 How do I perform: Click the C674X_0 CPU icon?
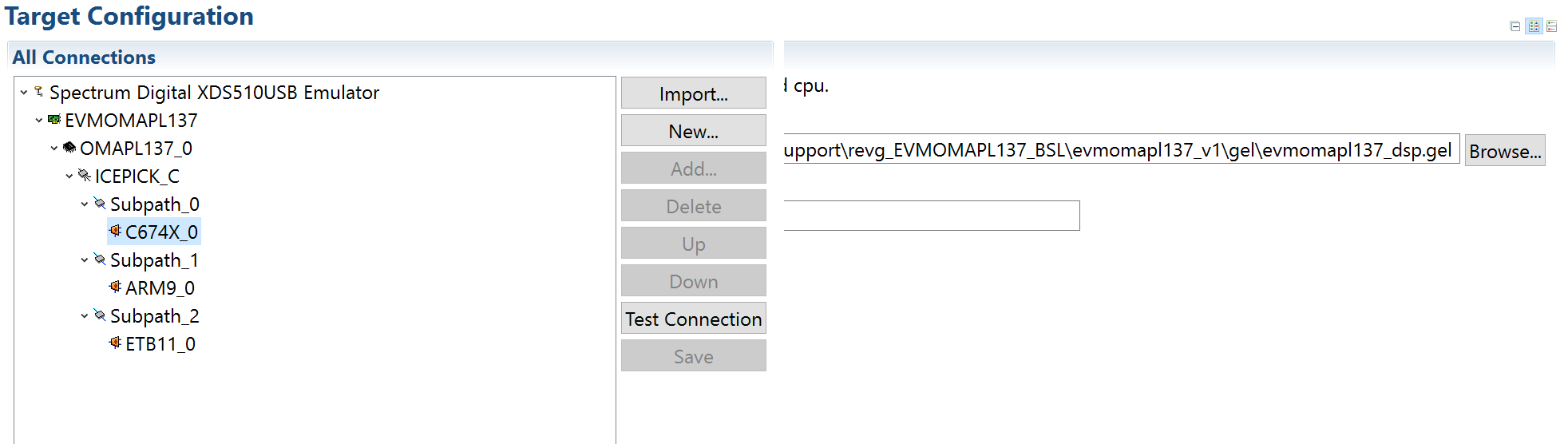point(115,232)
